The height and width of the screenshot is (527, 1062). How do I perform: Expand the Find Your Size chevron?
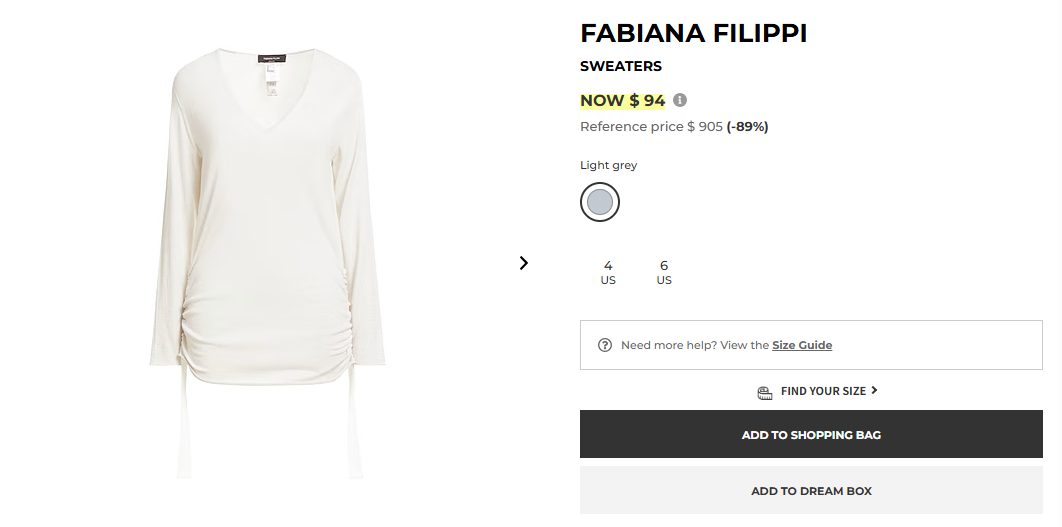[874, 390]
